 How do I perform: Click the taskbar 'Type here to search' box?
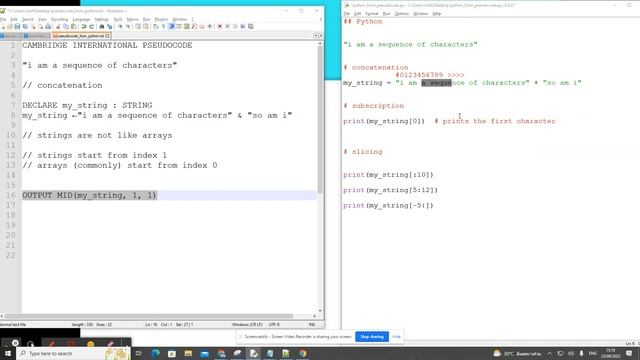73,353
